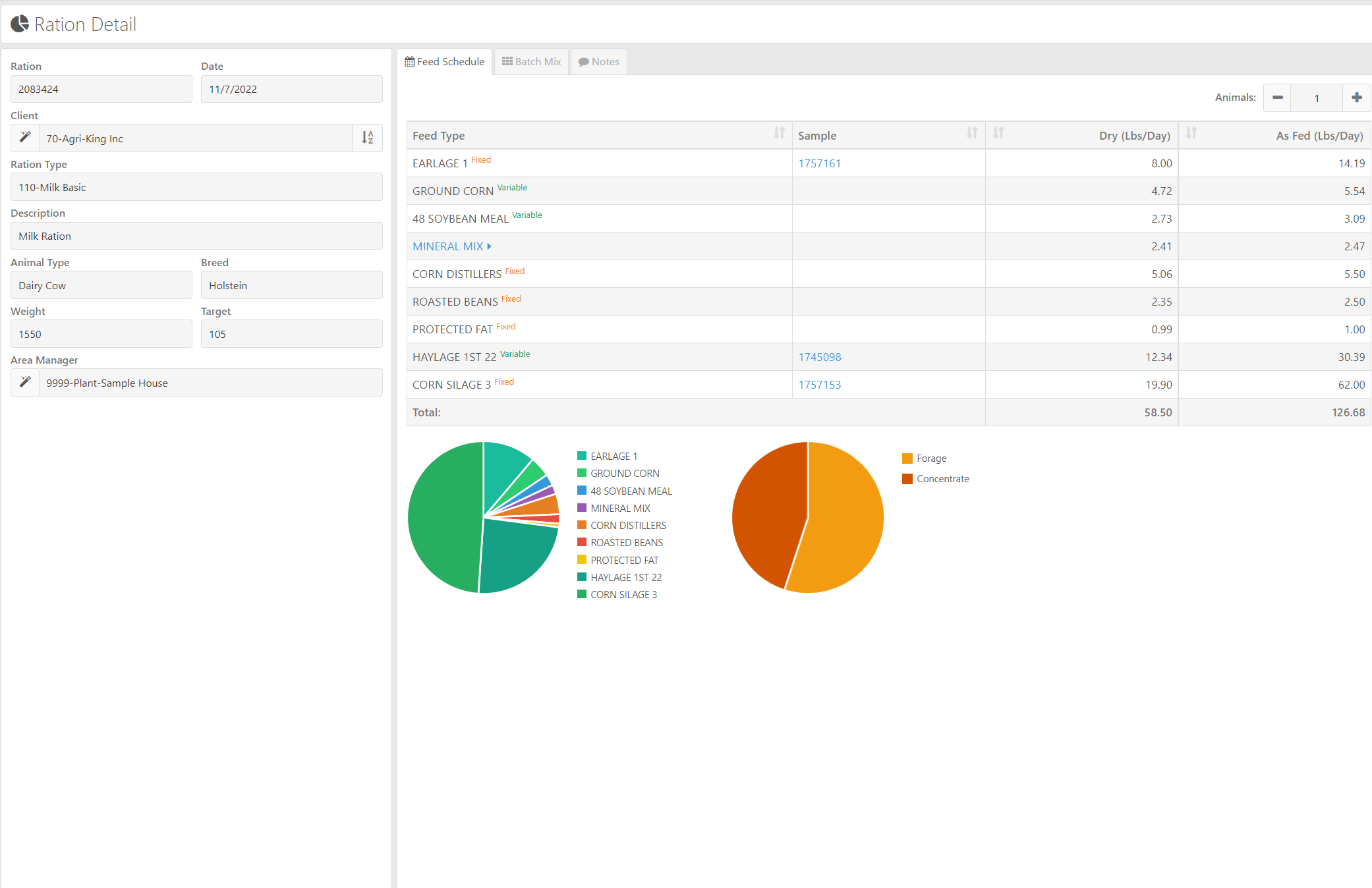Open corn silage sample 1757153
Image resolution: width=1372 pixels, height=888 pixels.
tap(819, 385)
